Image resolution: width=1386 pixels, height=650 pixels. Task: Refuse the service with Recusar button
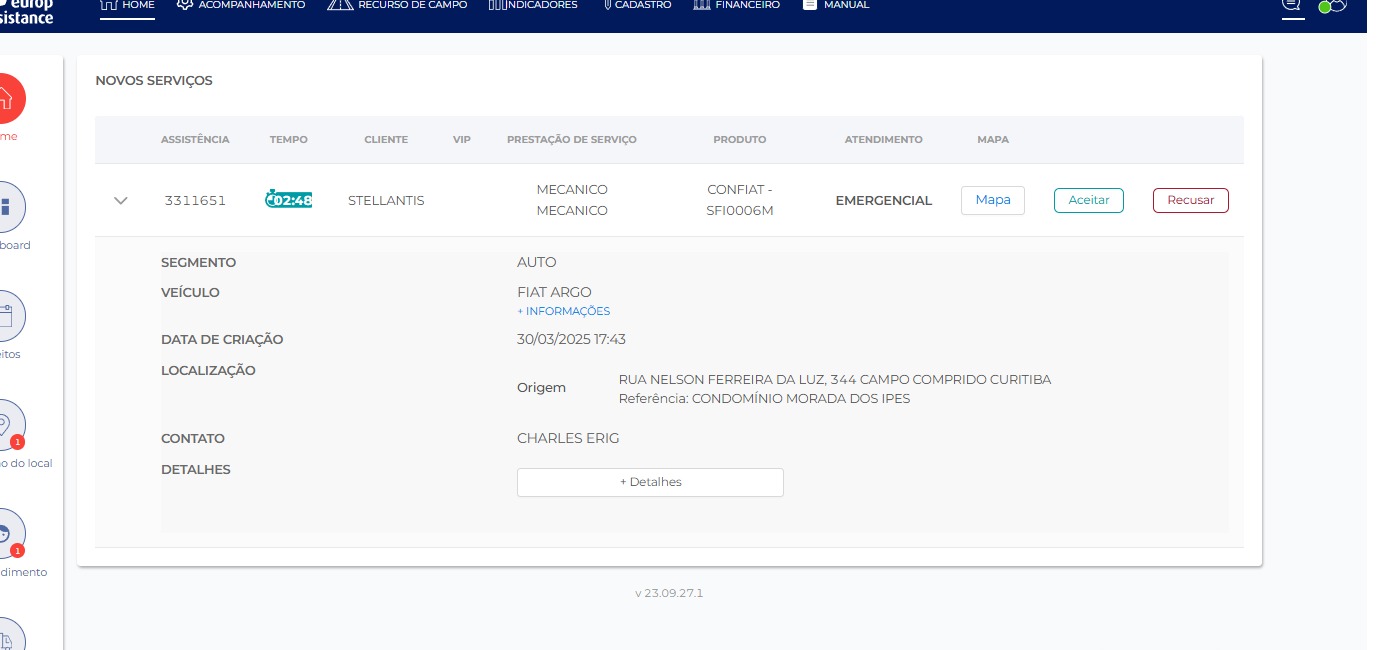pos(1191,200)
